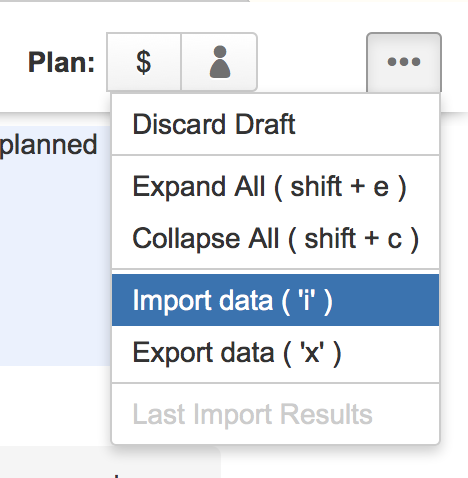Choose Collapse All ( shift + c )

pos(275,238)
